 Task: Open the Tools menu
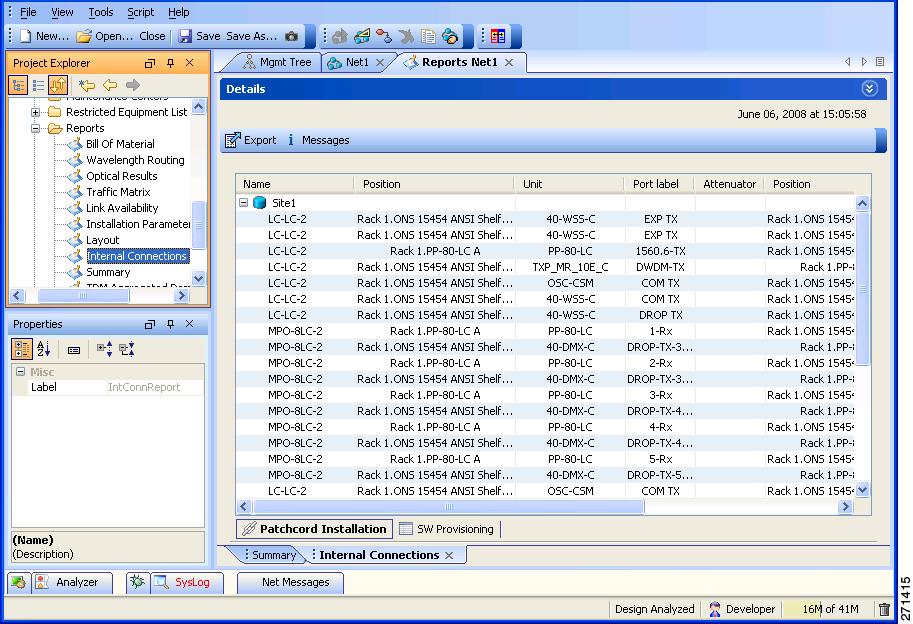pos(101,12)
